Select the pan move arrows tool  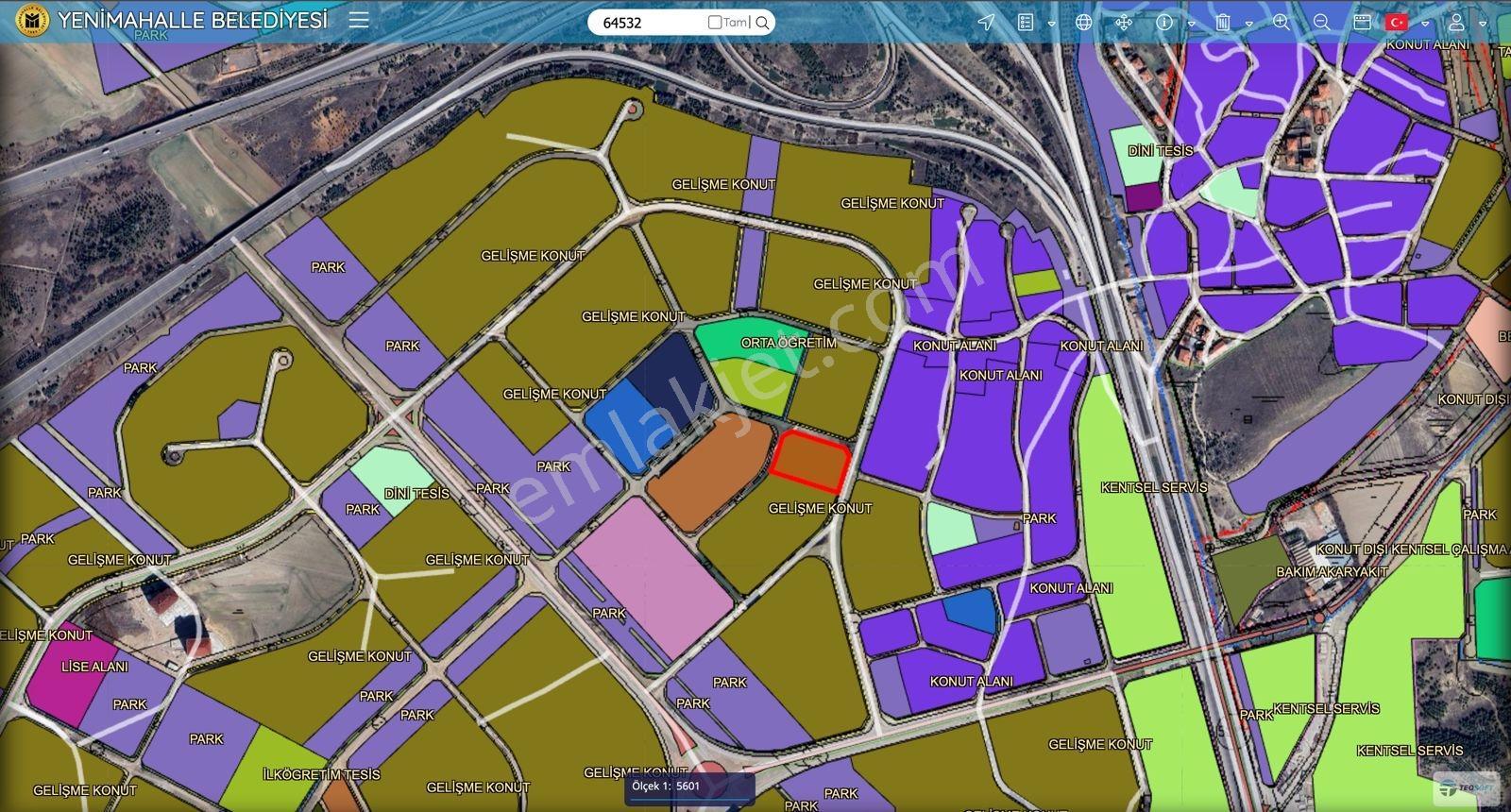[x=1124, y=22]
